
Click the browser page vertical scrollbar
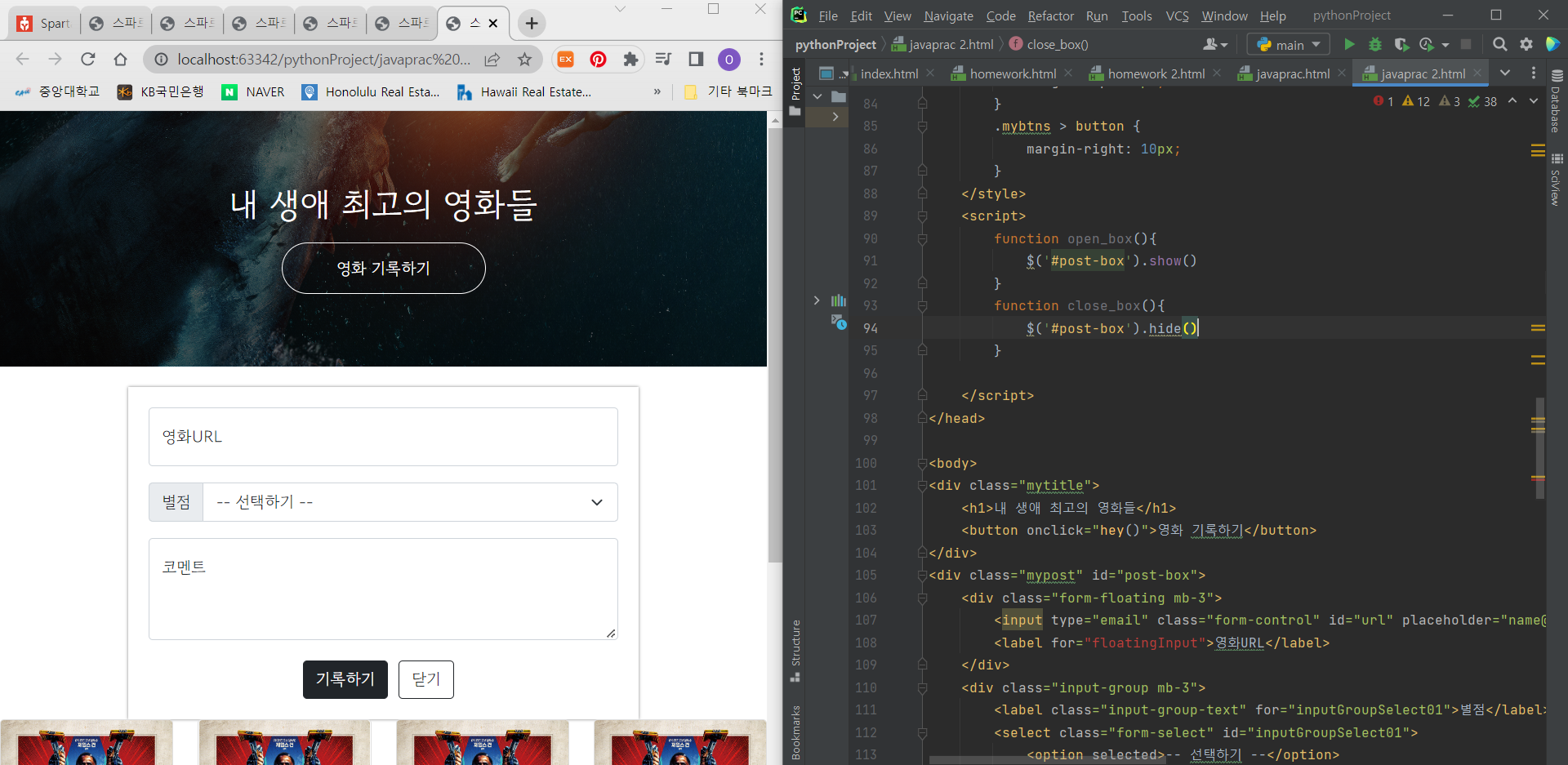775,344
